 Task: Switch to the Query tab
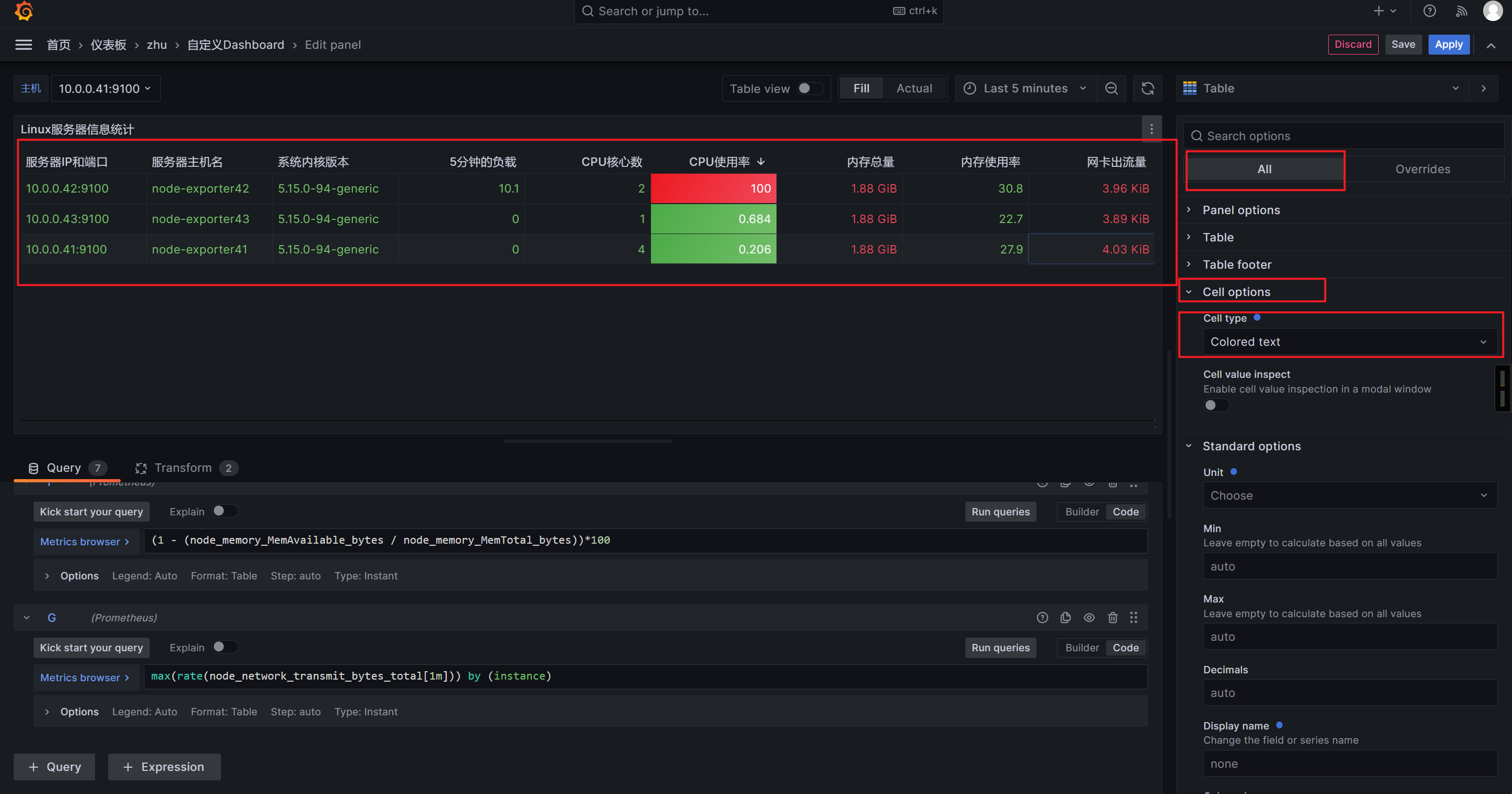coord(67,468)
